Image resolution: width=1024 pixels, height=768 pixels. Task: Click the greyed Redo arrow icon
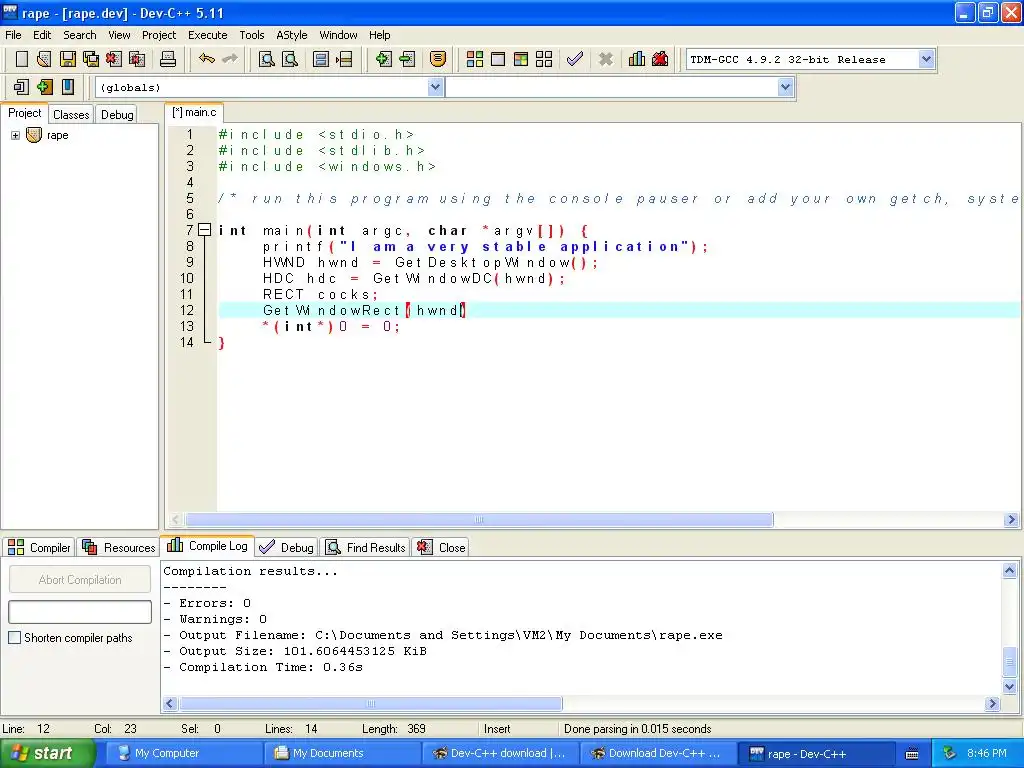tap(230, 59)
